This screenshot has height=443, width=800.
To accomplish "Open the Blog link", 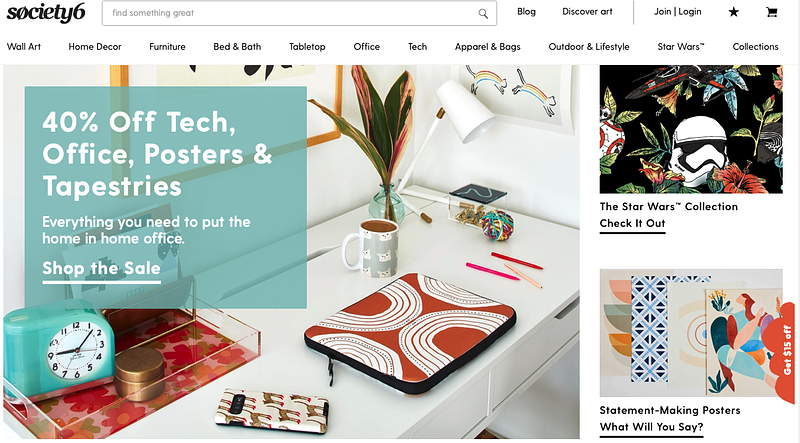I will pyautogui.click(x=526, y=12).
